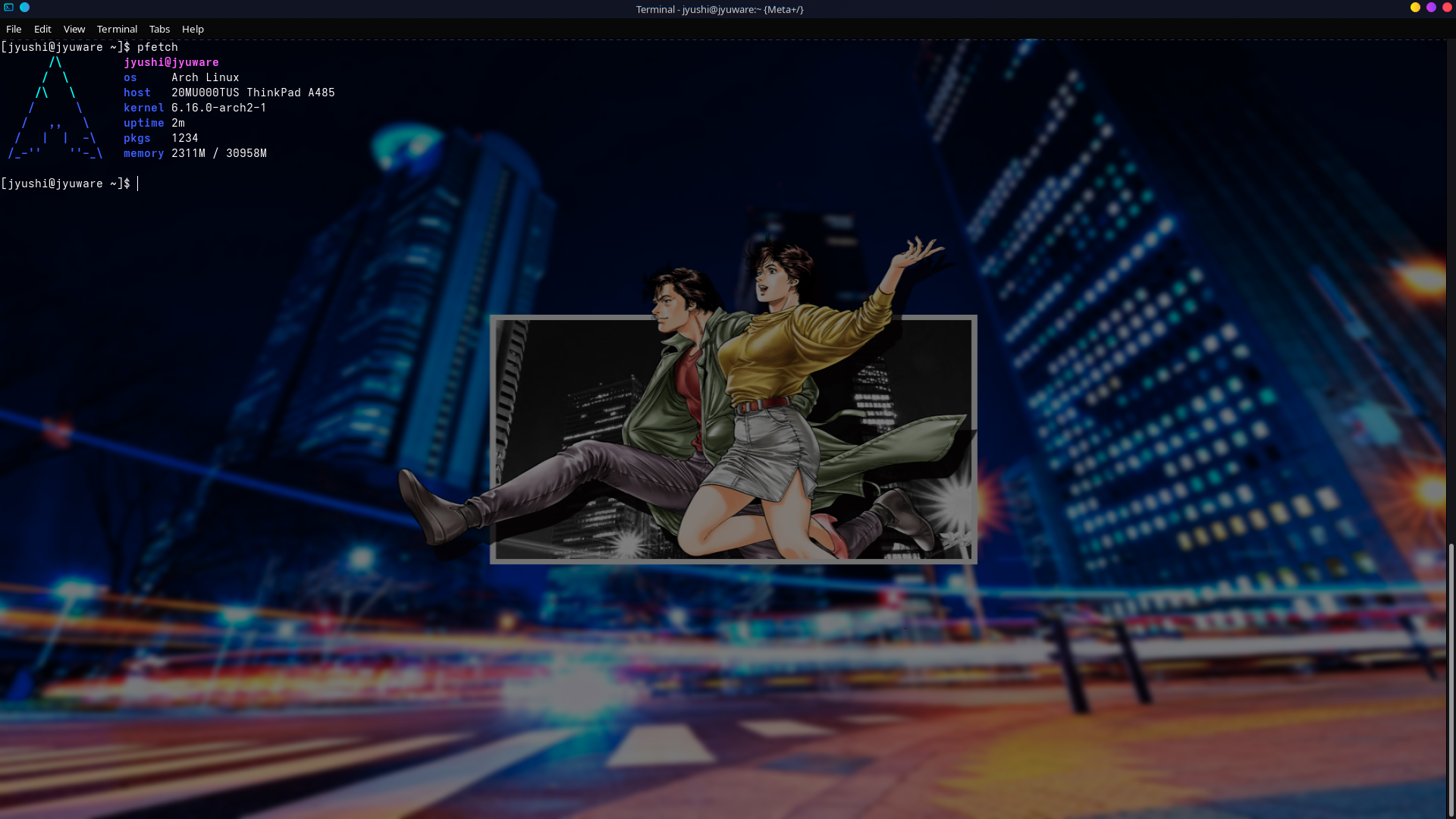Click the kernel version 6.16.0-arch2-1 text

[218, 108]
